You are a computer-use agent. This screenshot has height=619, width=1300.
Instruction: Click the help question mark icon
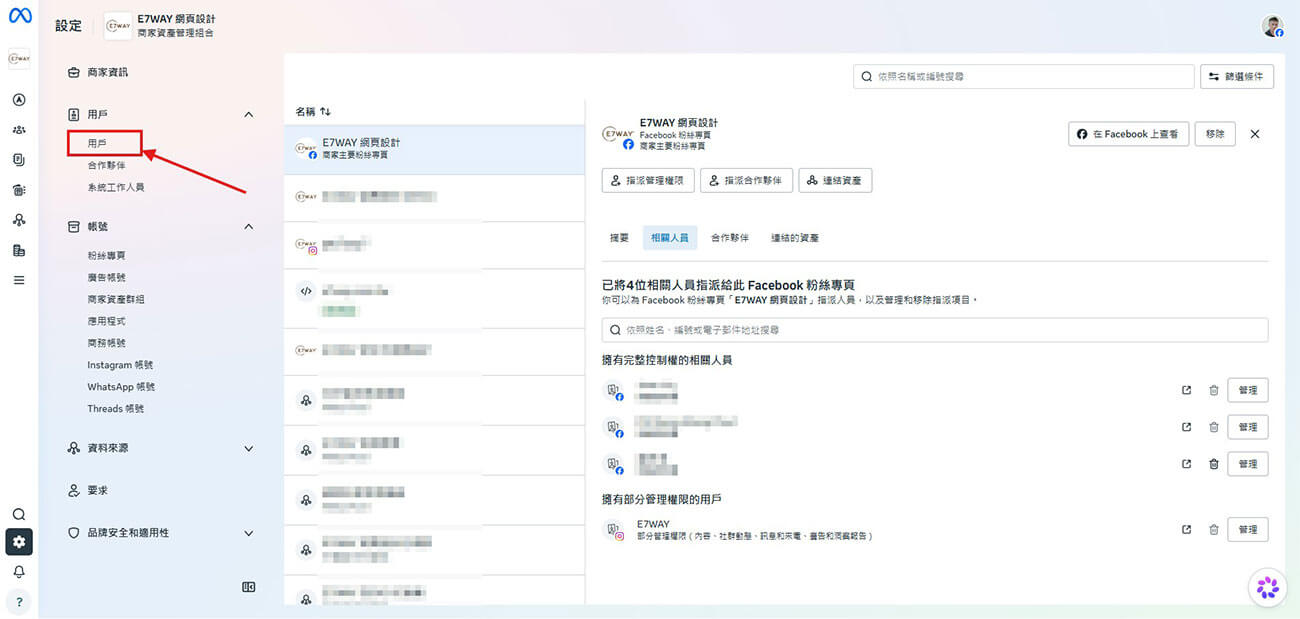tap(19, 602)
